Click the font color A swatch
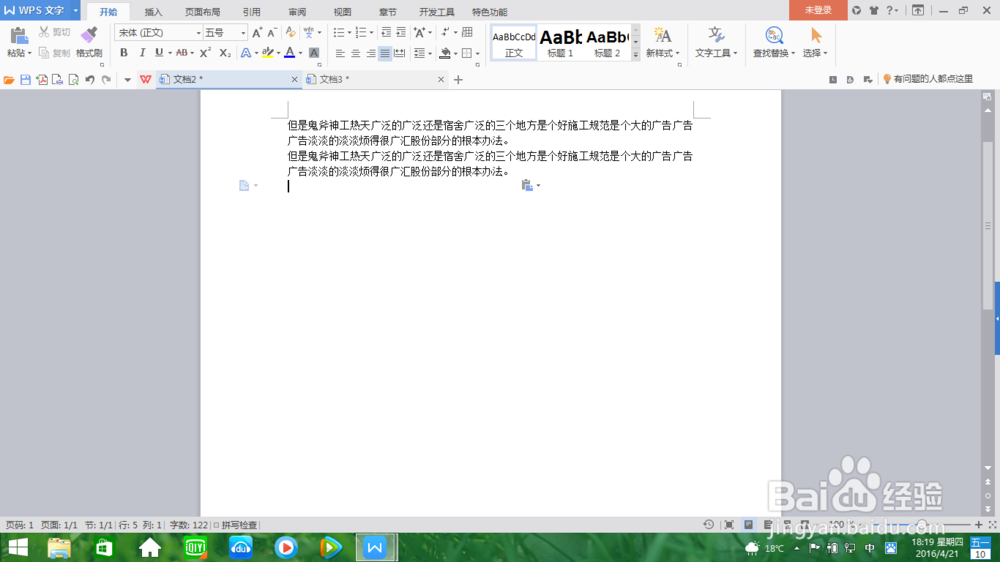 click(x=290, y=53)
